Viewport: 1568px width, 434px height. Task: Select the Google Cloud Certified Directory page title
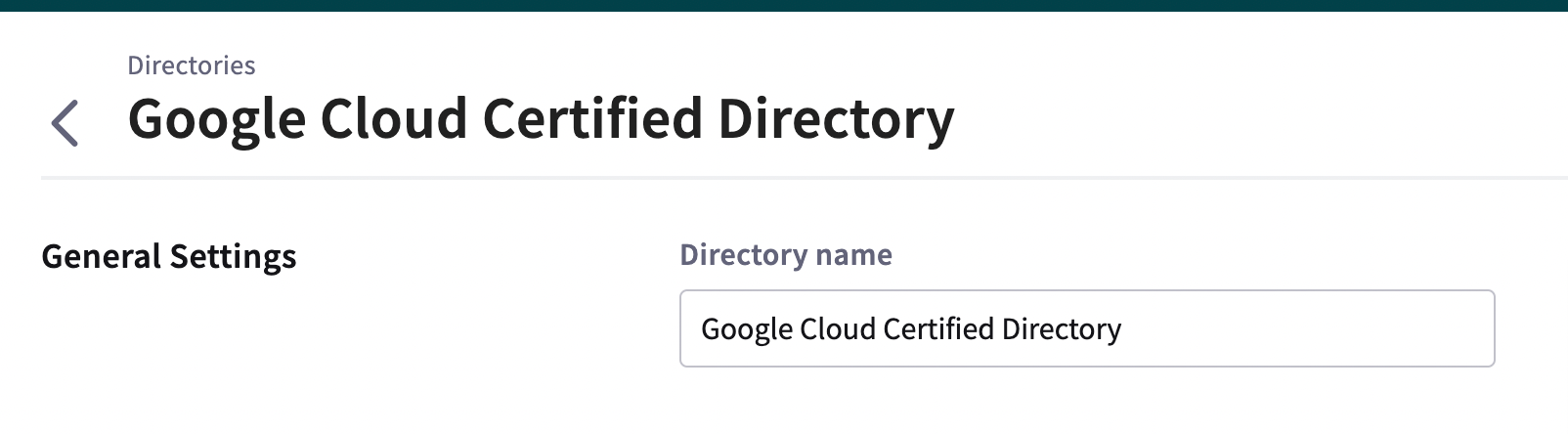(x=541, y=119)
